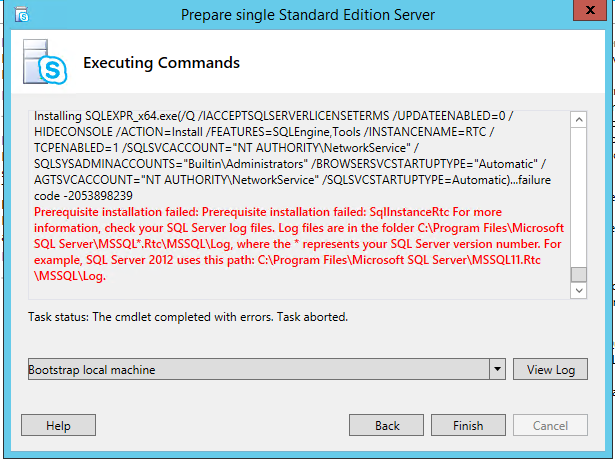Click the Executing Commands heading

point(161,63)
